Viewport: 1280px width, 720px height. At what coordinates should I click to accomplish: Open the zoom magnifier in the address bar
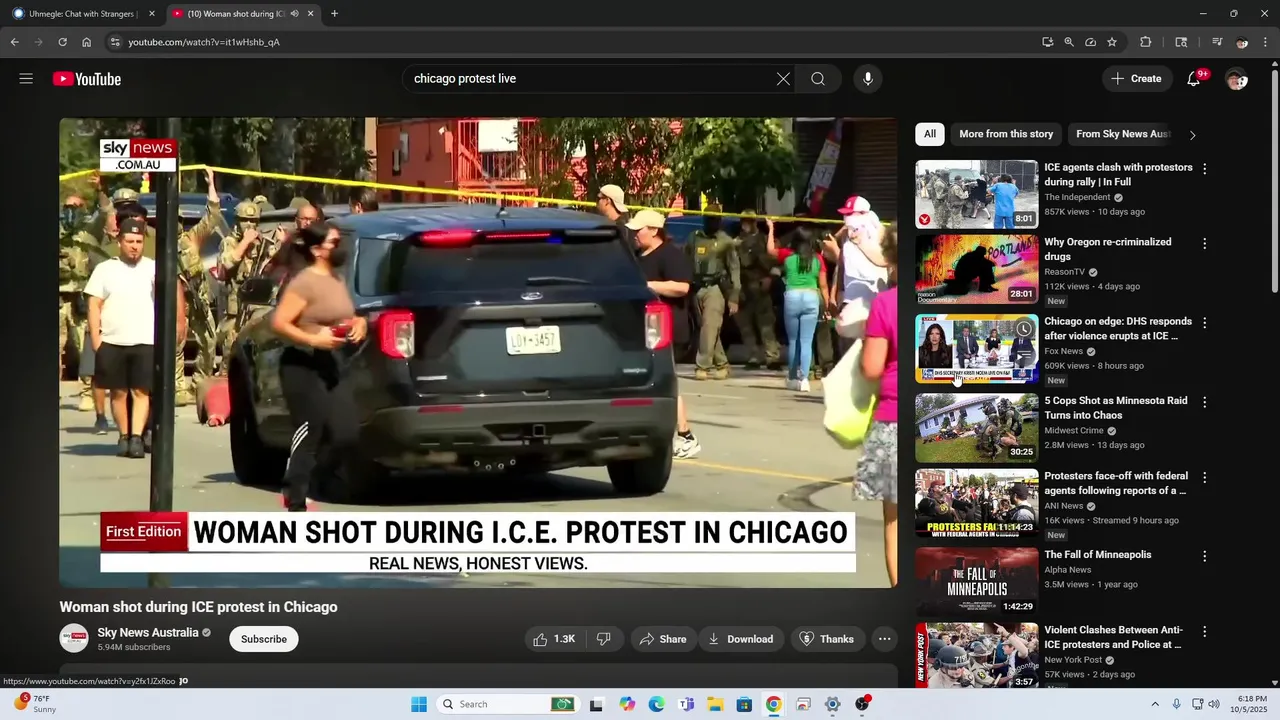(1069, 42)
